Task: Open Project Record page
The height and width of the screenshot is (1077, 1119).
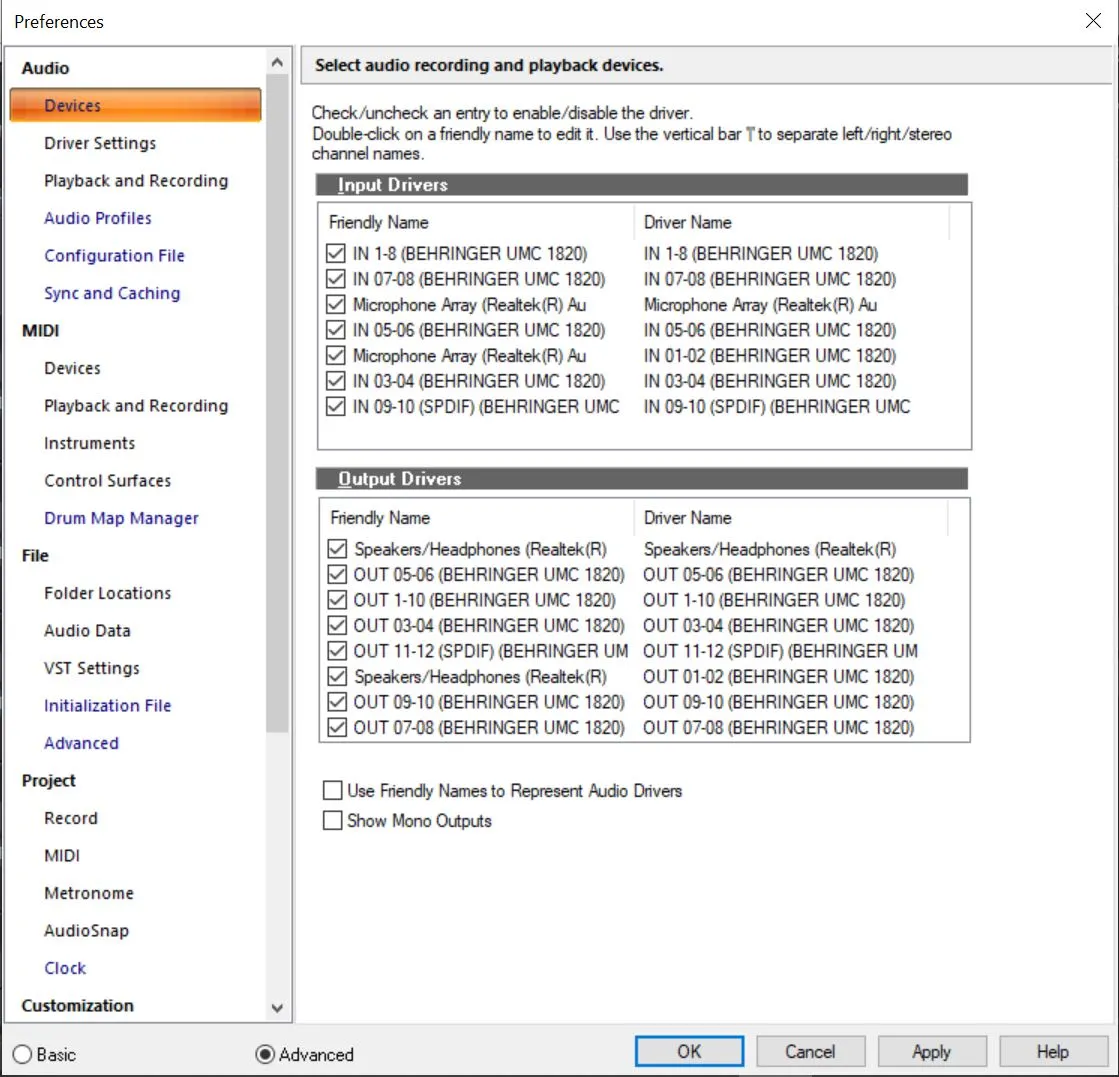Action: pyautogui.click(x=71, y=818)
